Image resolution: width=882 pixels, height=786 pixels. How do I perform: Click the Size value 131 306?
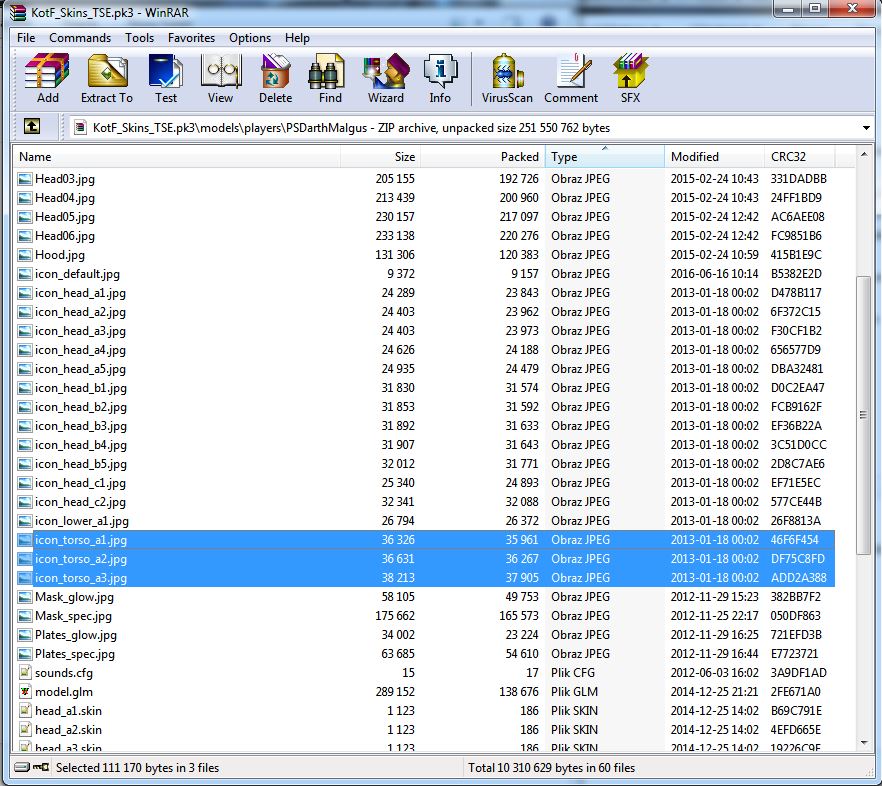[x=395, y=255]
